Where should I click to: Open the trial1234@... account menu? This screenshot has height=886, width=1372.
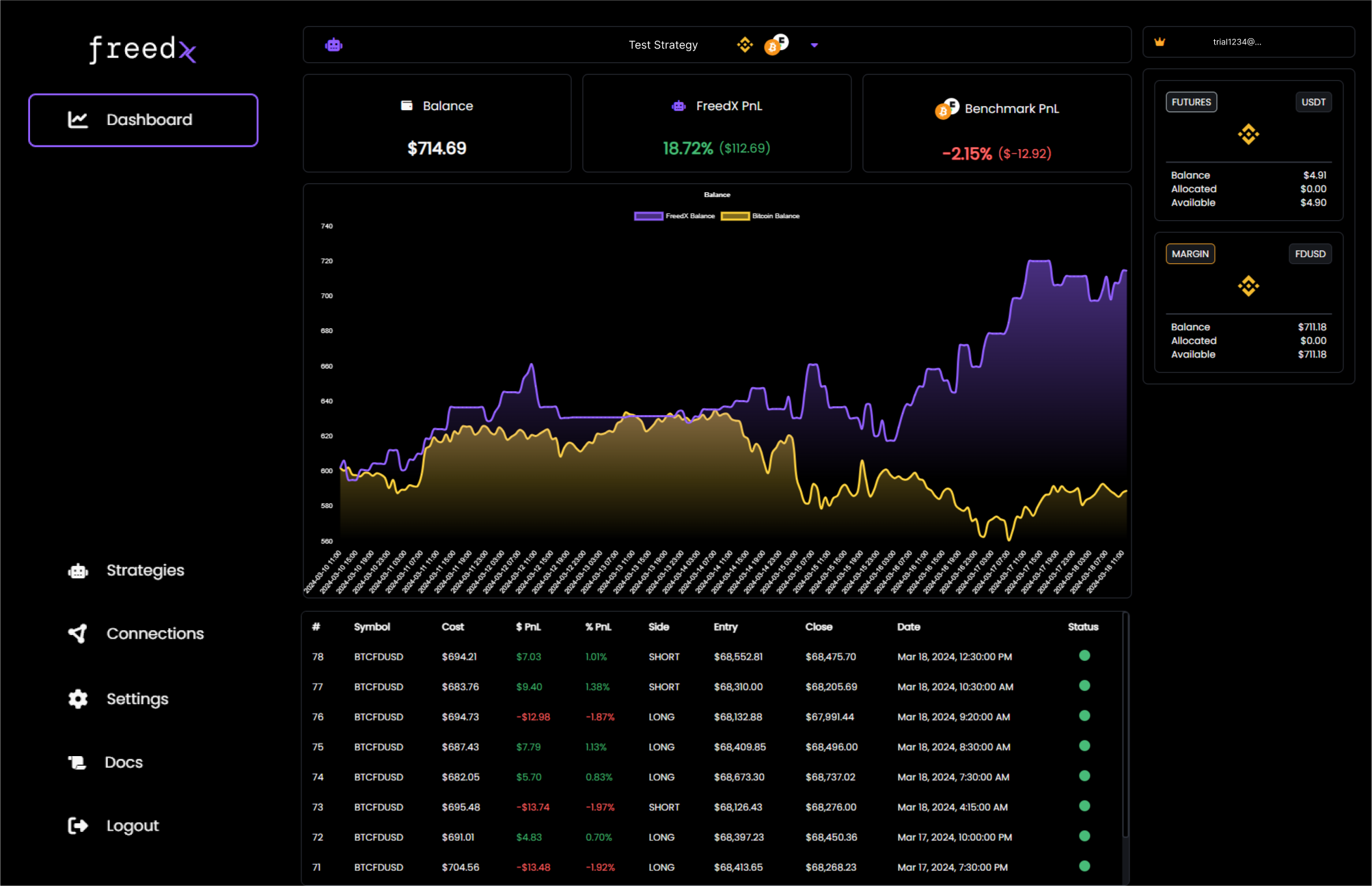1248,42
